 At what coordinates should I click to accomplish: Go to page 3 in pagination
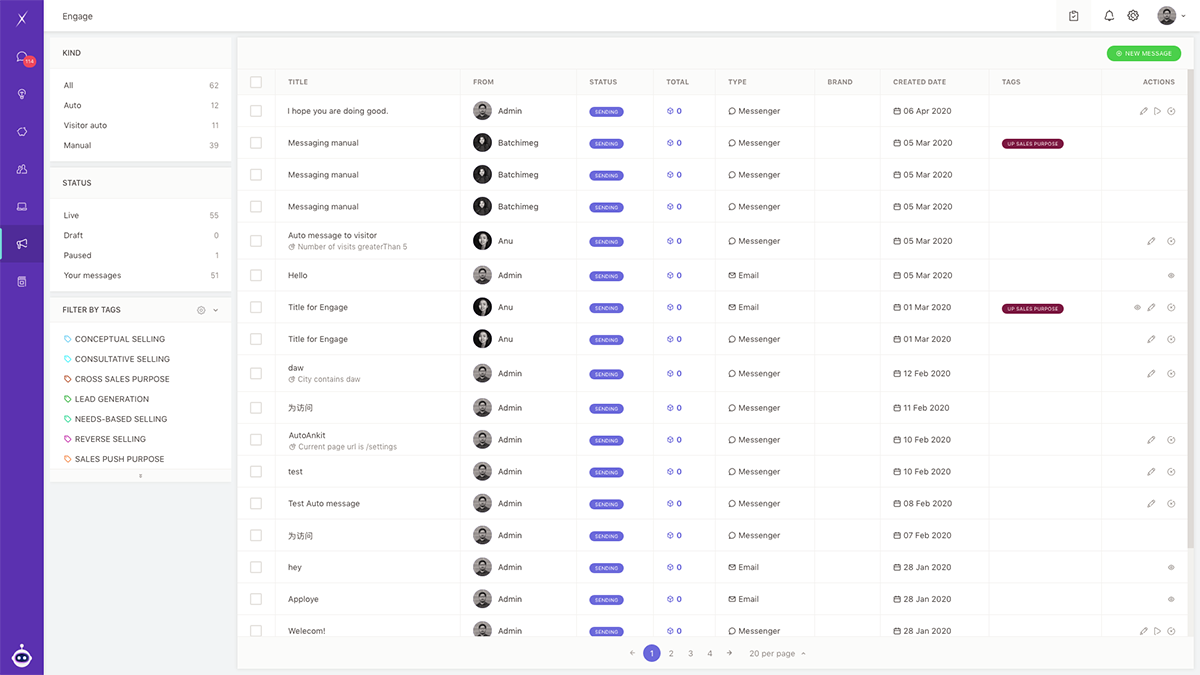[690, 654]
